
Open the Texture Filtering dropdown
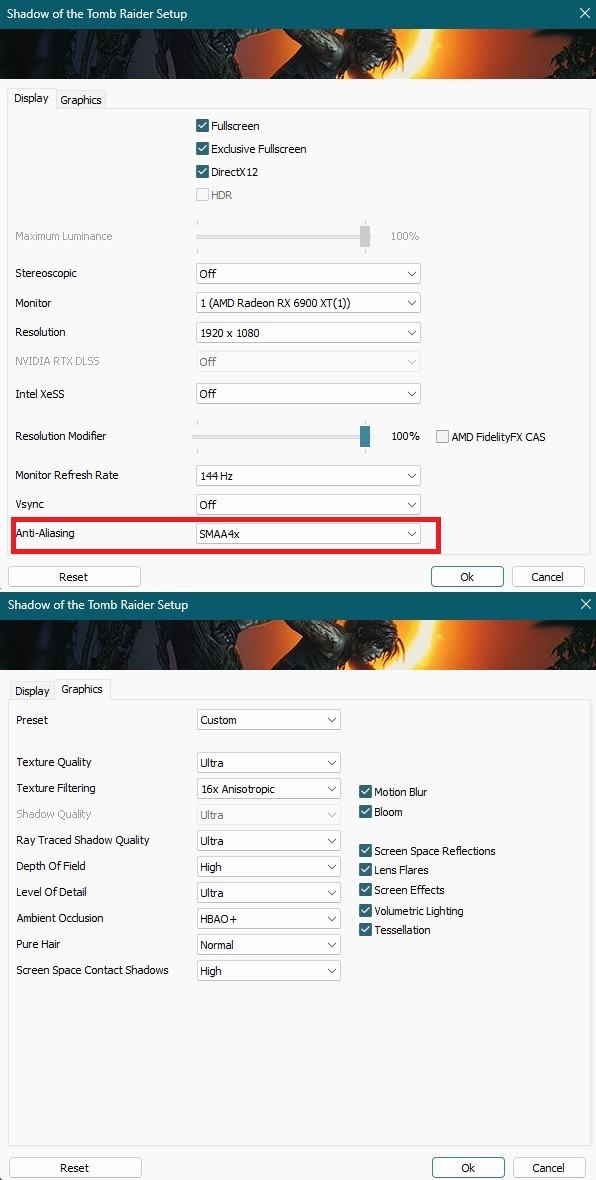(269, 789)
